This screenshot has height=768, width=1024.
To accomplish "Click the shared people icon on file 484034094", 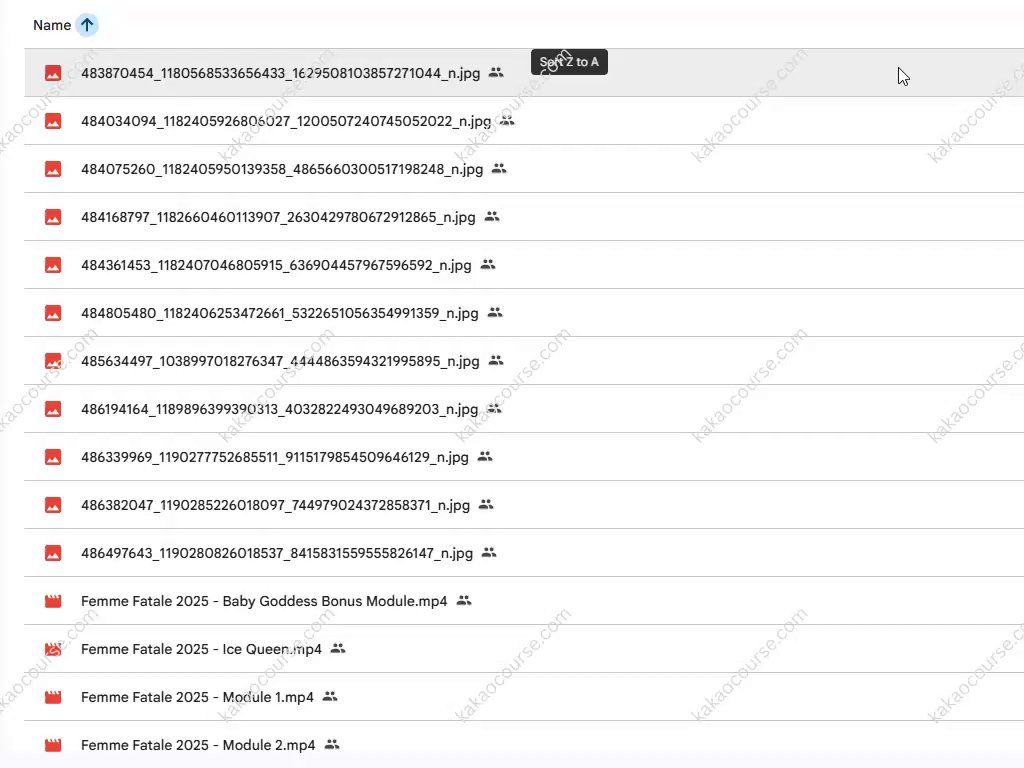I will (x=507, y=121).
